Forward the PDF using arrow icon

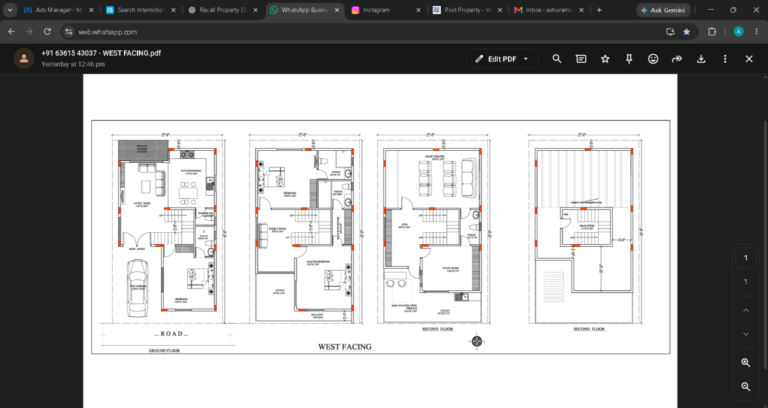pyautogui.click(x=677, y=59)
